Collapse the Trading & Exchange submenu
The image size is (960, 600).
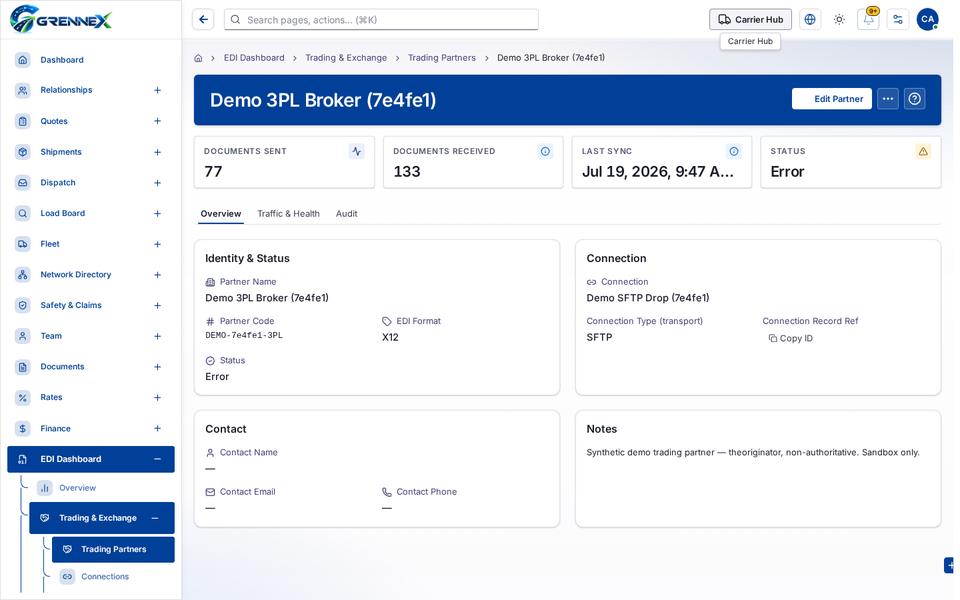tap(155, 518)
